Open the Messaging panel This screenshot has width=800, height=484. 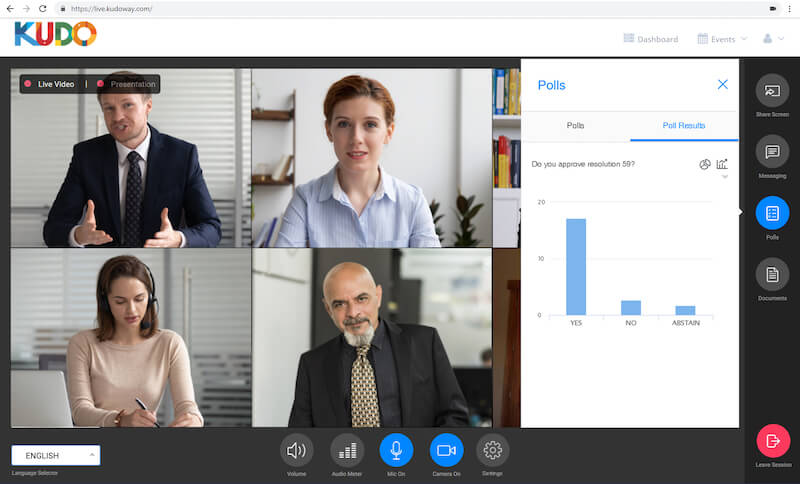(772, 151)
